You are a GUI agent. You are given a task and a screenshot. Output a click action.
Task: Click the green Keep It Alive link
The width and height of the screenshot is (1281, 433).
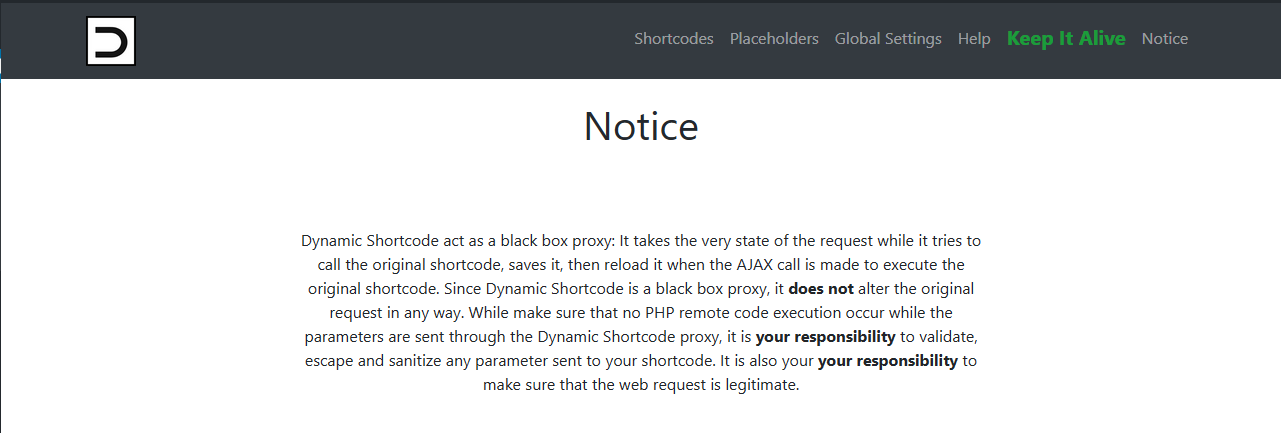coord(1066,39)
